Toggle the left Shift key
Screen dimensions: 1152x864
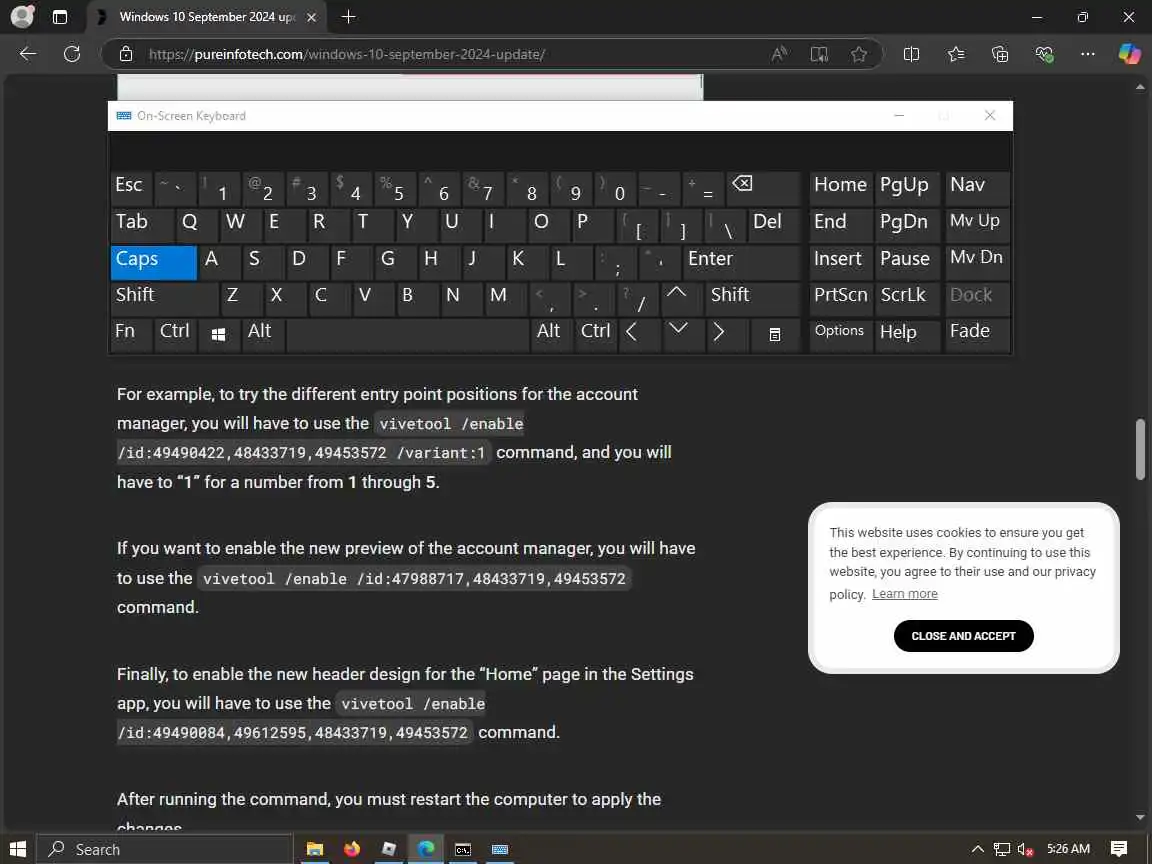click(165, 298)
